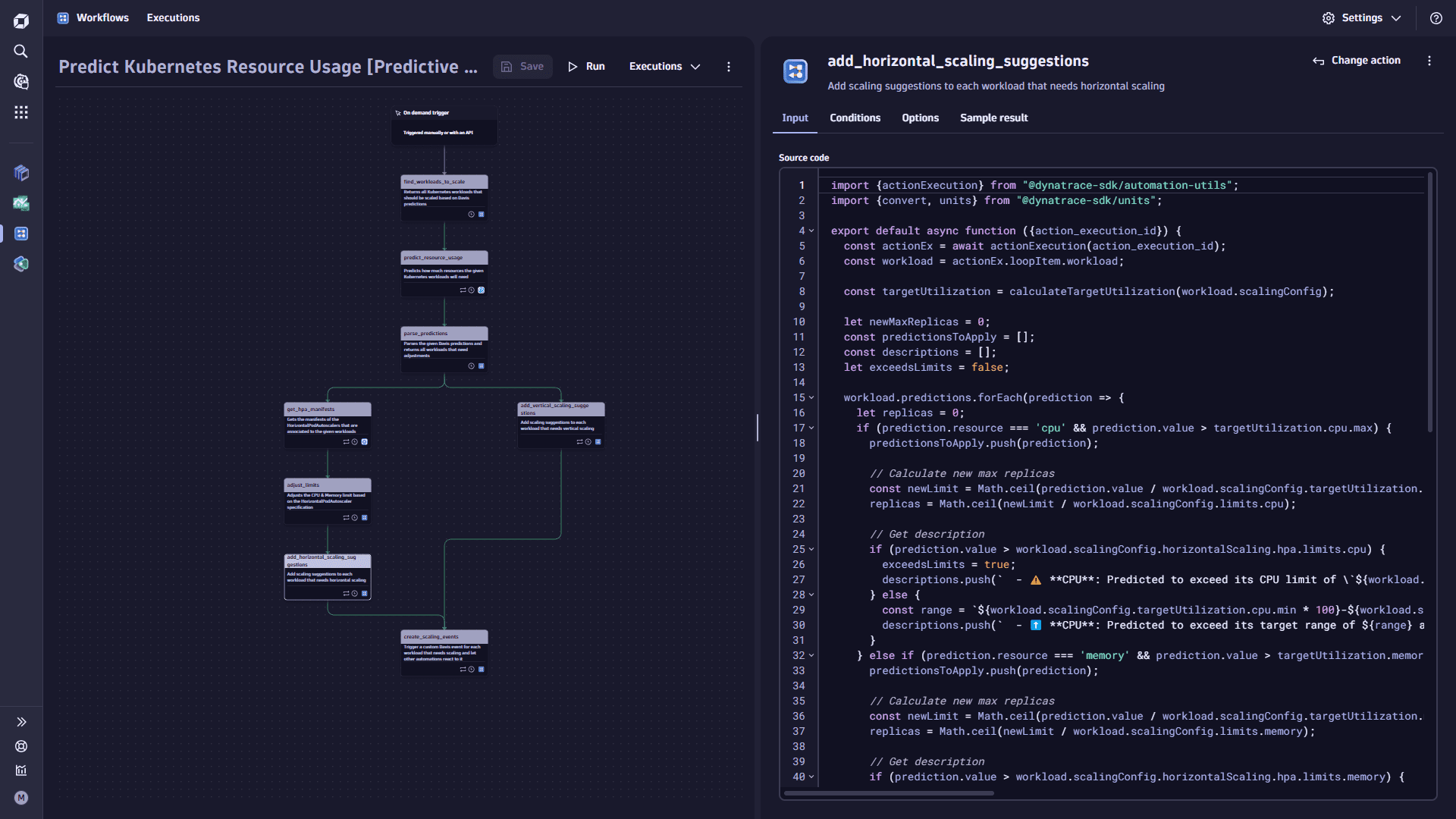This screenshot has width=1456, height=819.
Task: Switch to the Input tab
Action: 795,118
